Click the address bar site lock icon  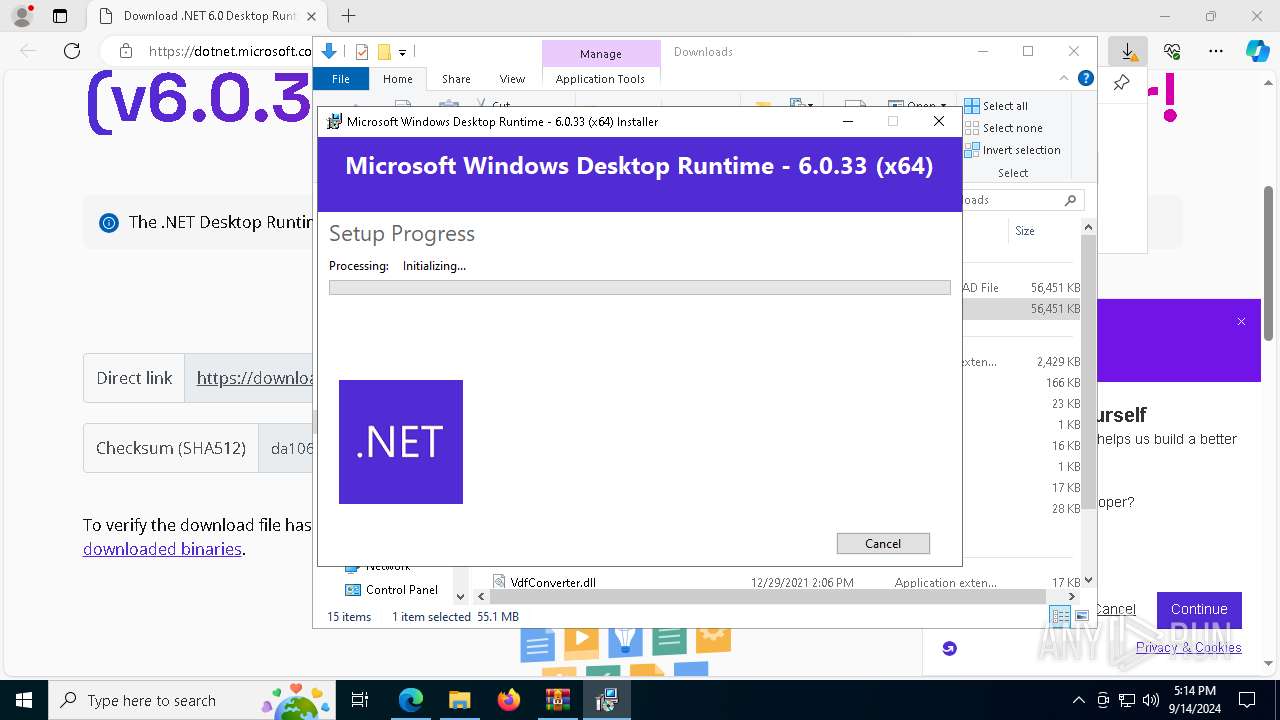point(126,51)
